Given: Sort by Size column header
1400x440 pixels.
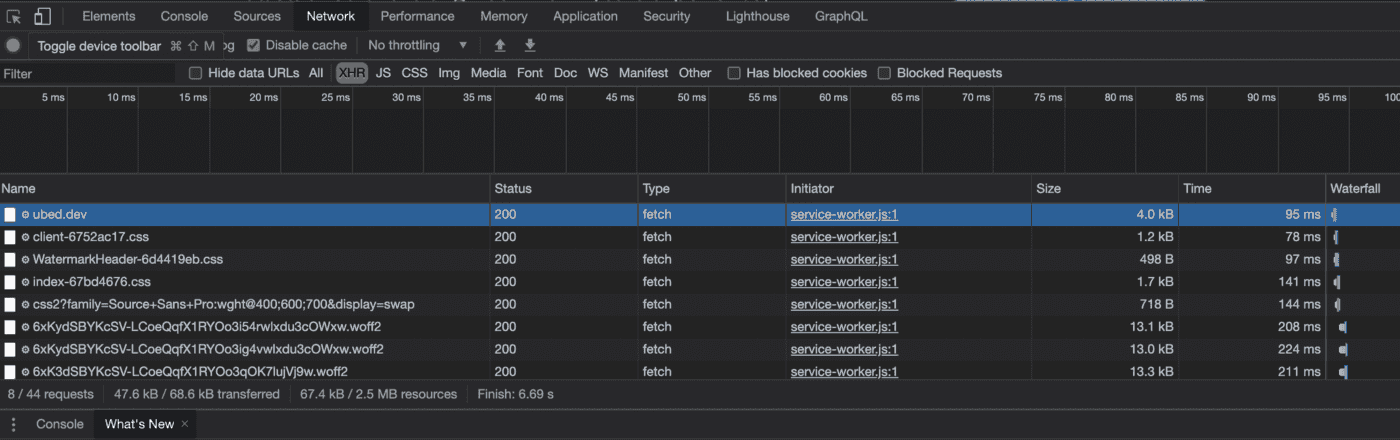Looking at the screenshot, I should 1105,188.
